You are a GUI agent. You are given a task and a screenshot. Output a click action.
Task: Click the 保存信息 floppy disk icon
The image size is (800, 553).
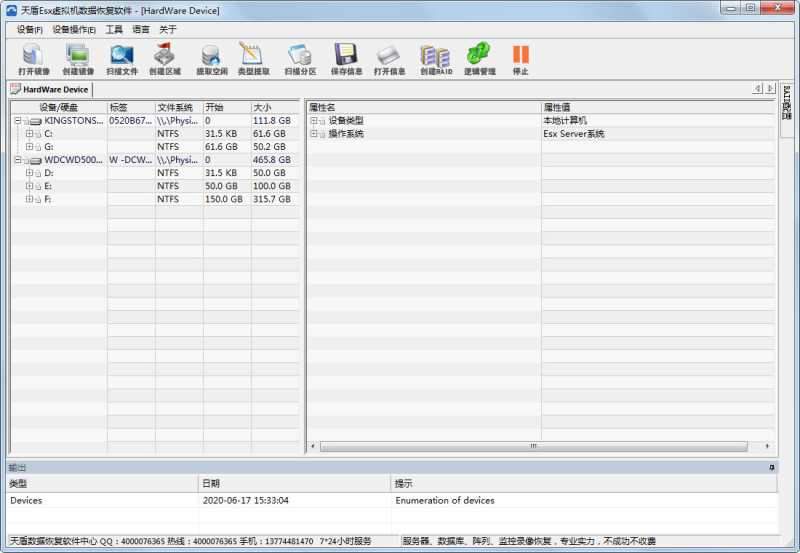tap(346, 55)
